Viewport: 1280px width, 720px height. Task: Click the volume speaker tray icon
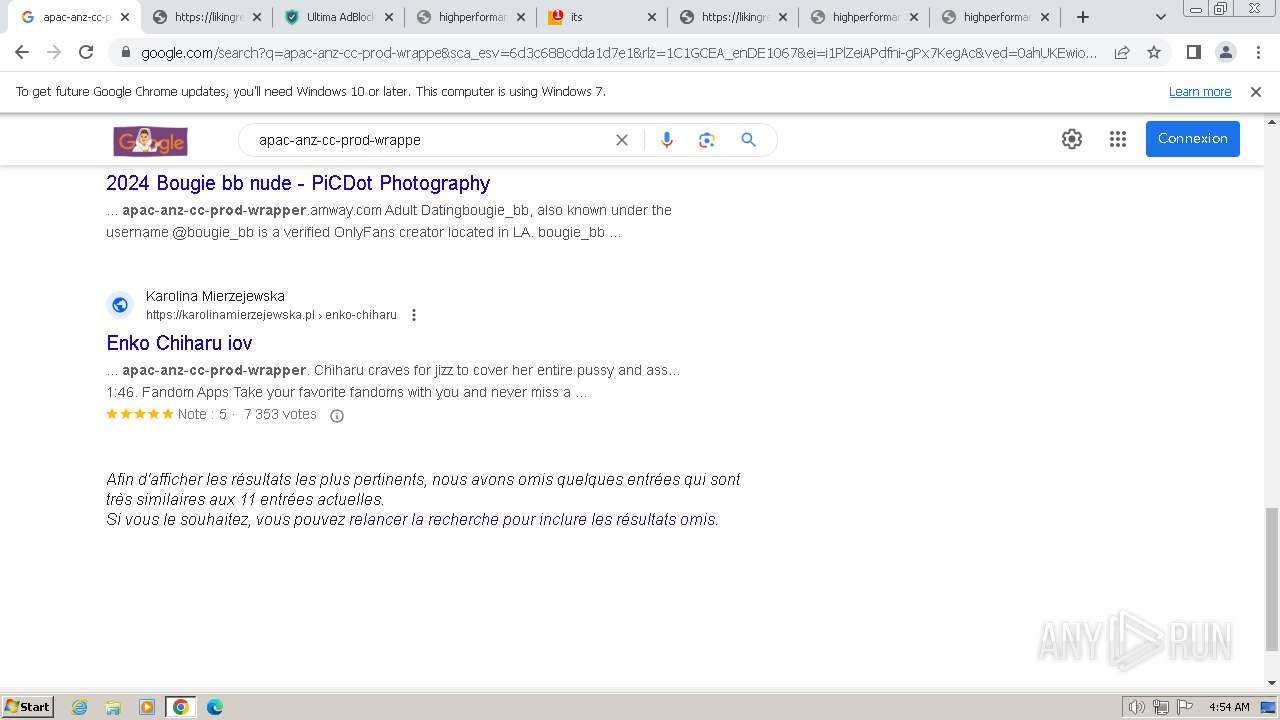click(1137, 707)
